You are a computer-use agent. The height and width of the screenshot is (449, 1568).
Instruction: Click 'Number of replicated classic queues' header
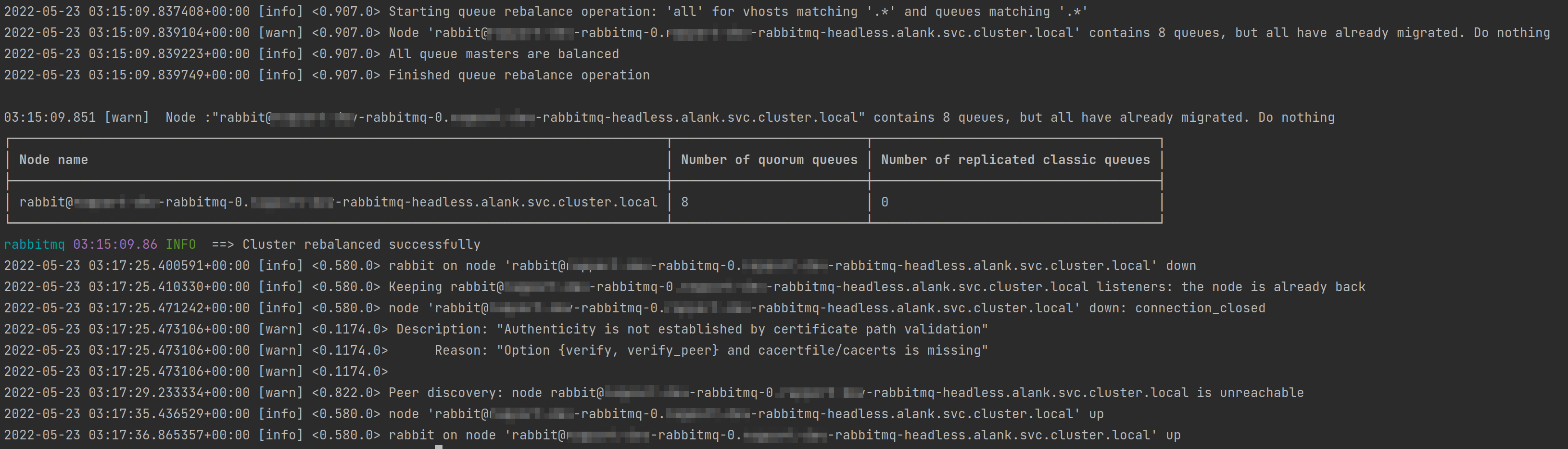[1015, 160]
